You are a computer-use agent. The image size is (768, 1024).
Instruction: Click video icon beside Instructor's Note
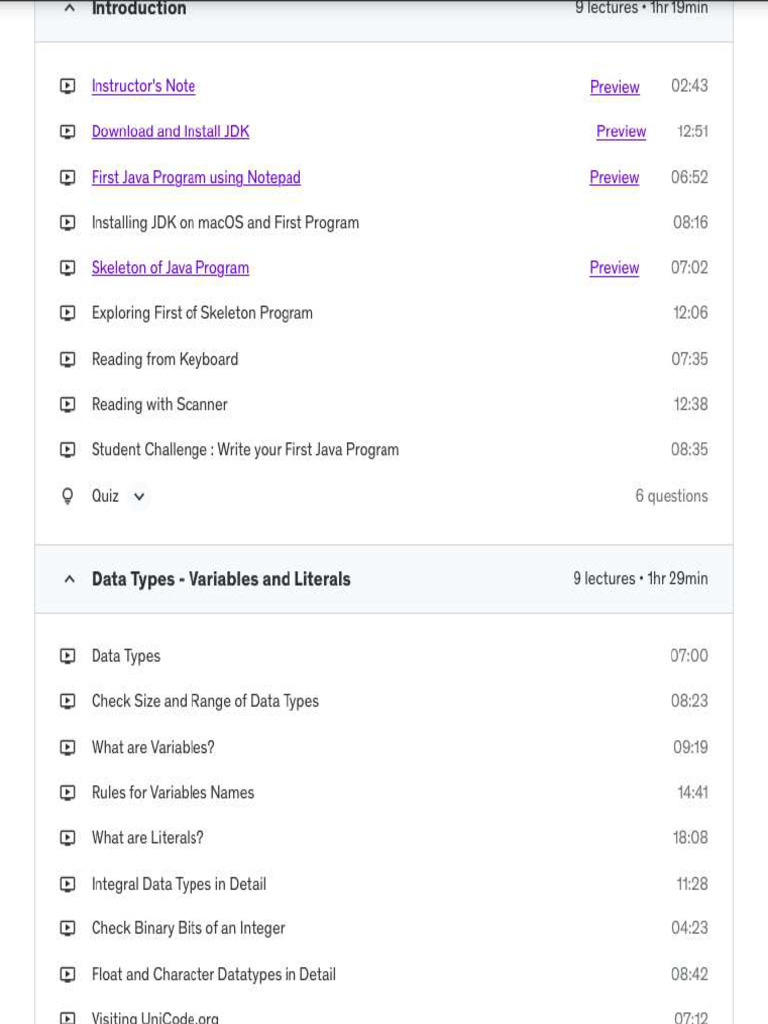[x=67, y=86]
